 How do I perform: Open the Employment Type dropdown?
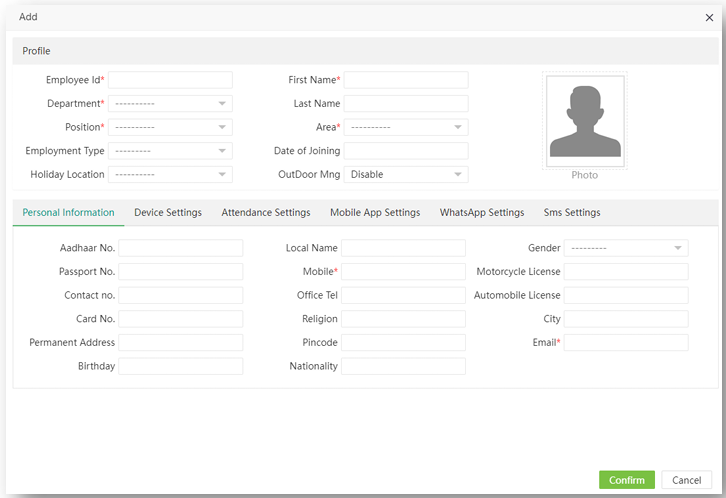[170, 151]
